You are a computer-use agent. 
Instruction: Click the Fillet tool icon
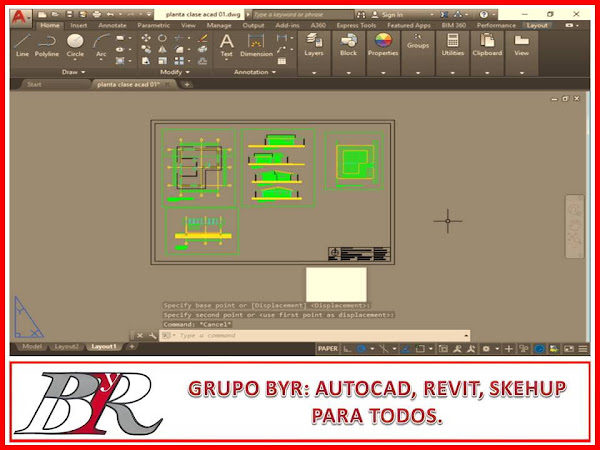tap(179, 49)
